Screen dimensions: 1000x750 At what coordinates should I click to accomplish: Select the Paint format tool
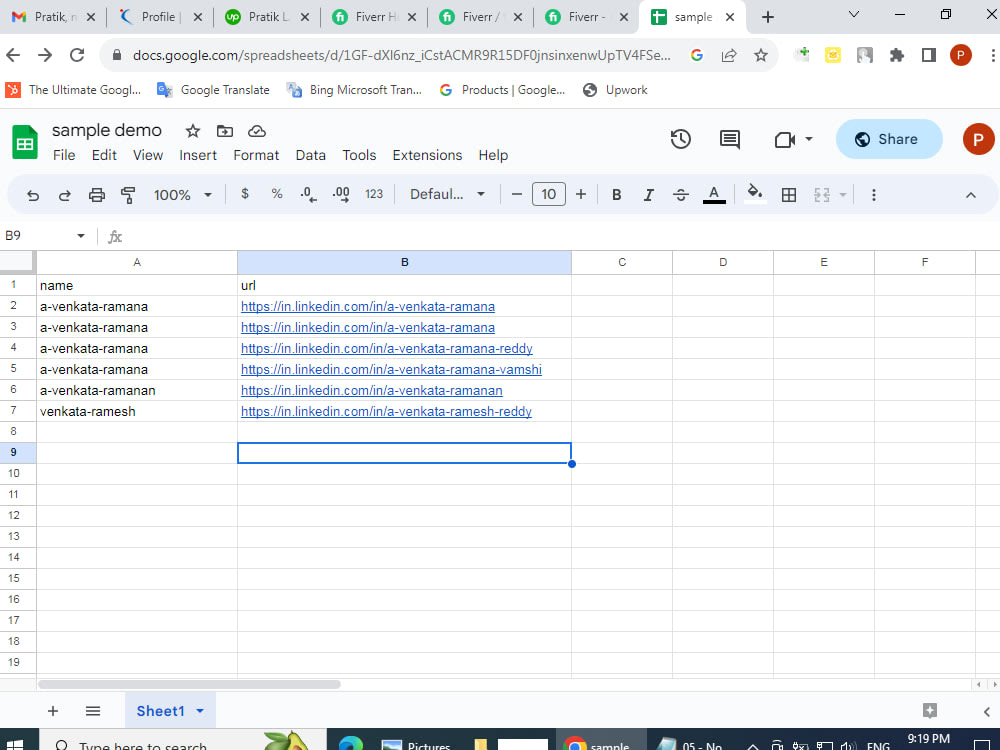(128, 195)
